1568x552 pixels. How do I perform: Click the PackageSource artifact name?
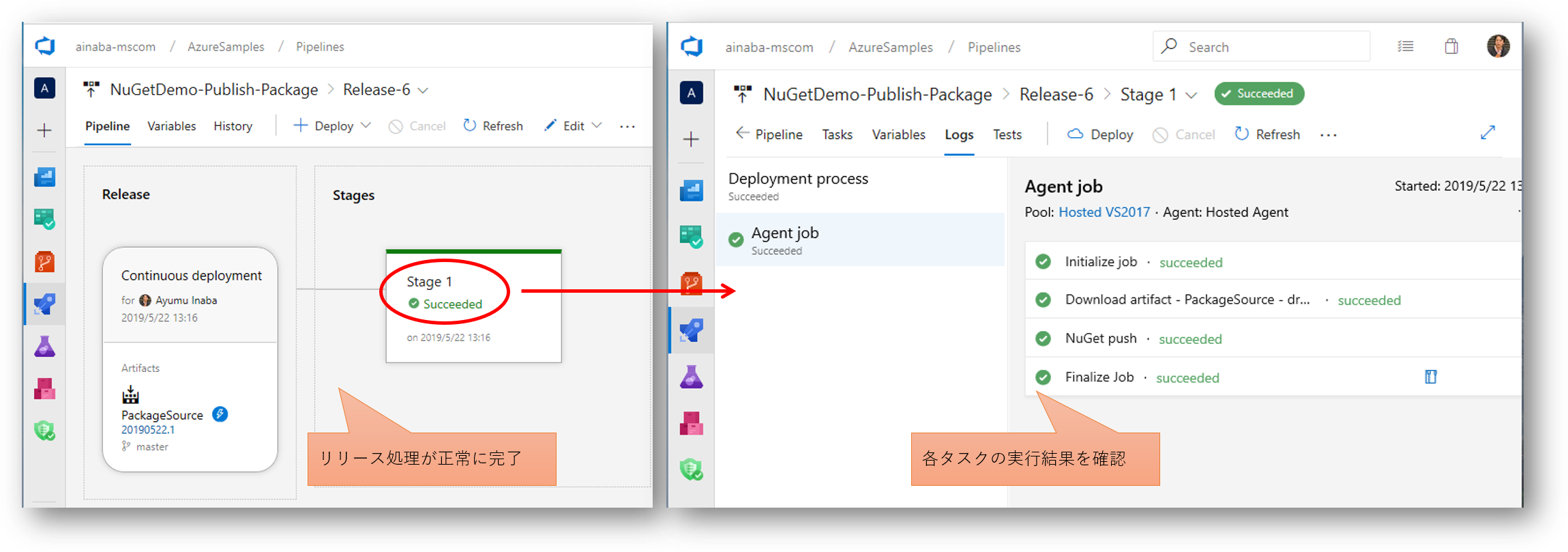[162, 415]
